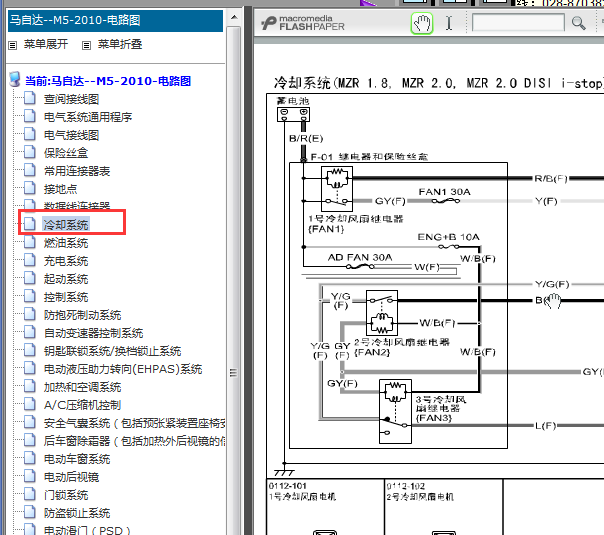Click 菜单折叠 to collapse the menu
This screenshot has width=604, height=535.
click(x=120, y=44)
